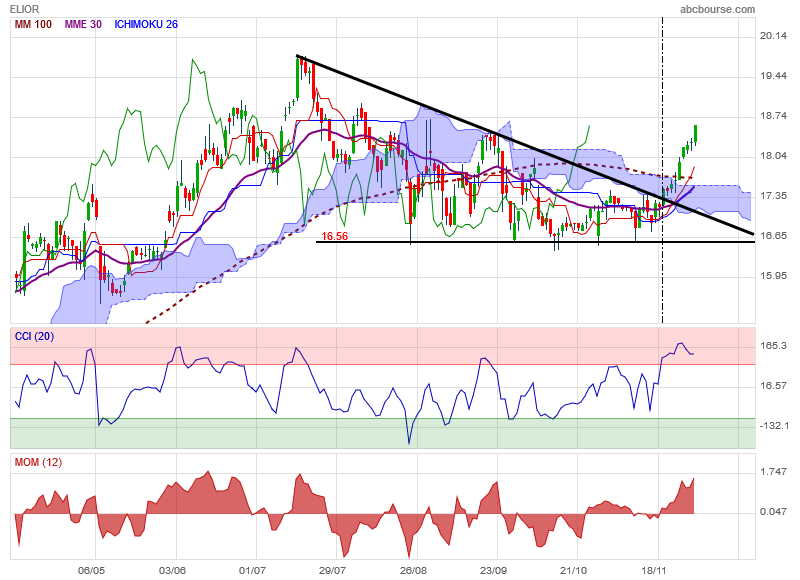Click price axis value 15.95

773,276
